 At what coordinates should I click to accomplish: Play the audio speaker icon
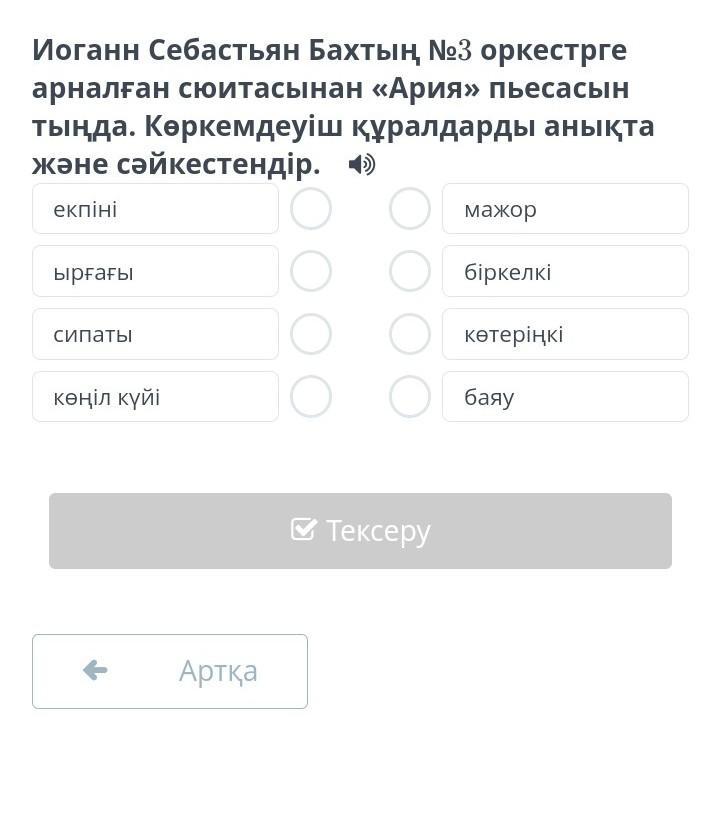tap(361, 165)
